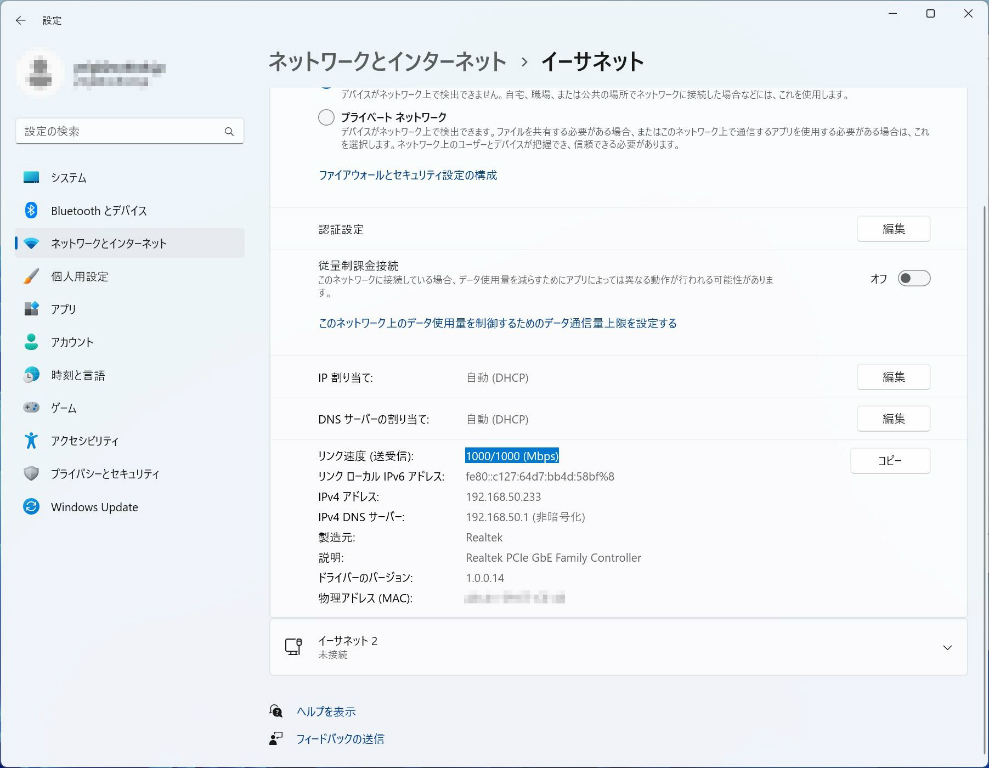Image resolution: width=989 pixels, height=768 pixels.
Task: Click the System monitor icon in sidebar
Action: (31, 178)
